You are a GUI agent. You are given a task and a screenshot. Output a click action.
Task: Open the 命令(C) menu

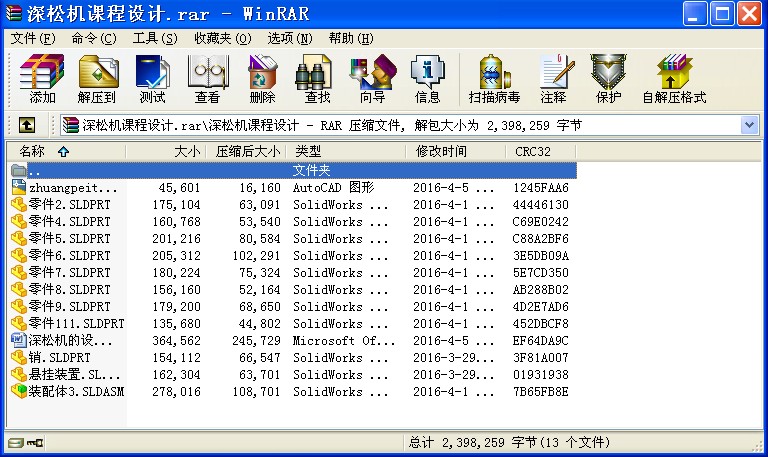coord(94,38)
